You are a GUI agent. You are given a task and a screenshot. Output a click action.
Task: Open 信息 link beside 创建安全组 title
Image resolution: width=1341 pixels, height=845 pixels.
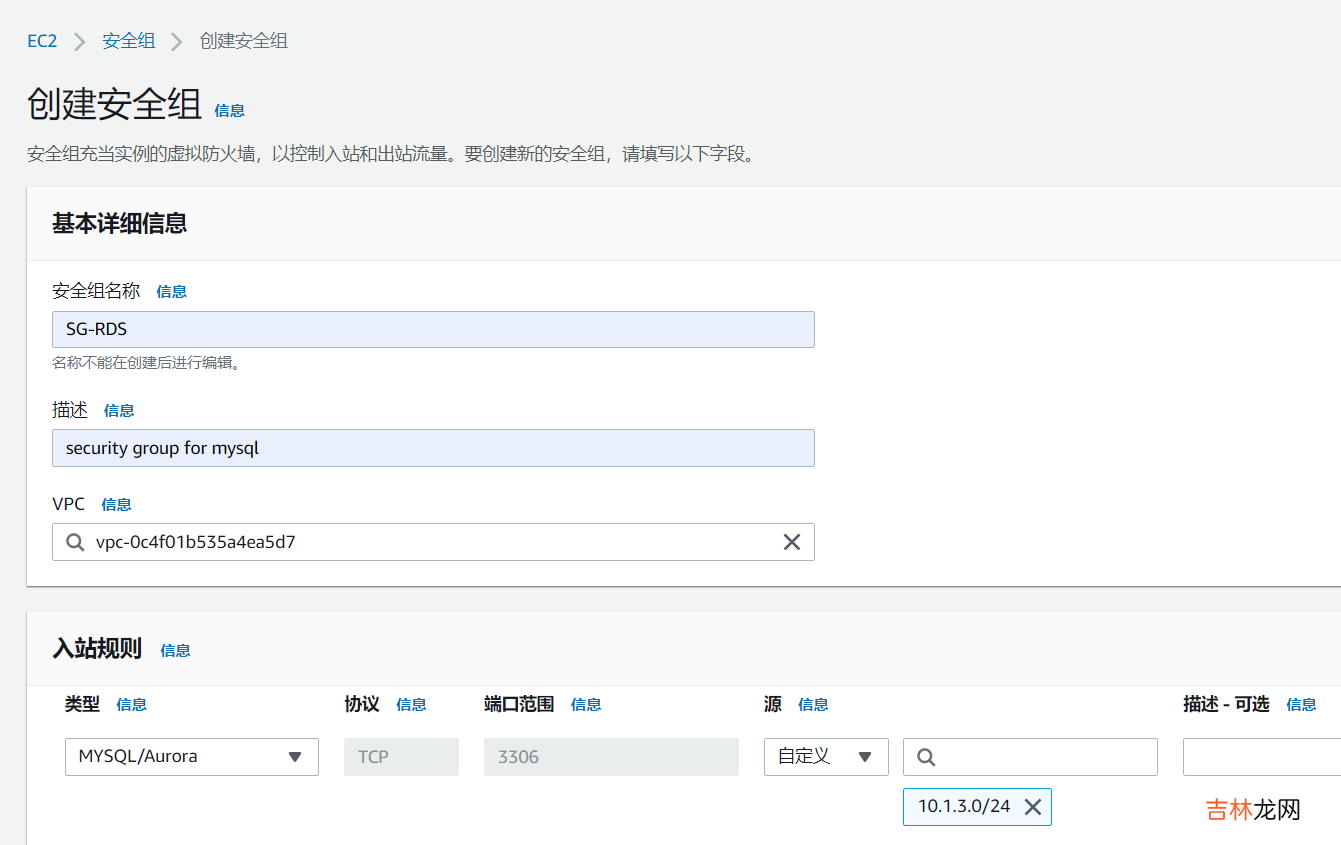[x=230, y=111]
